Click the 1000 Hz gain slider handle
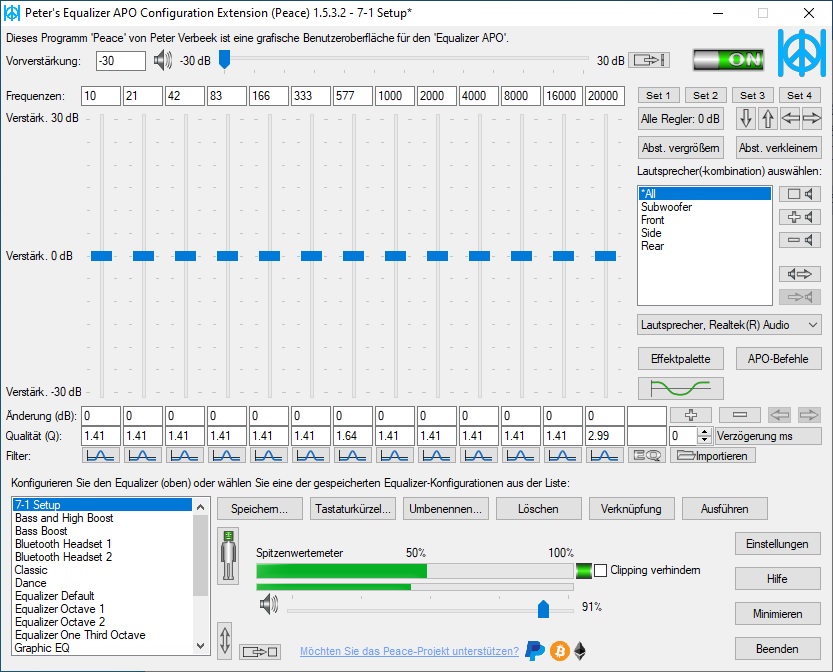 pyautogui.click(x=395, y=256)
